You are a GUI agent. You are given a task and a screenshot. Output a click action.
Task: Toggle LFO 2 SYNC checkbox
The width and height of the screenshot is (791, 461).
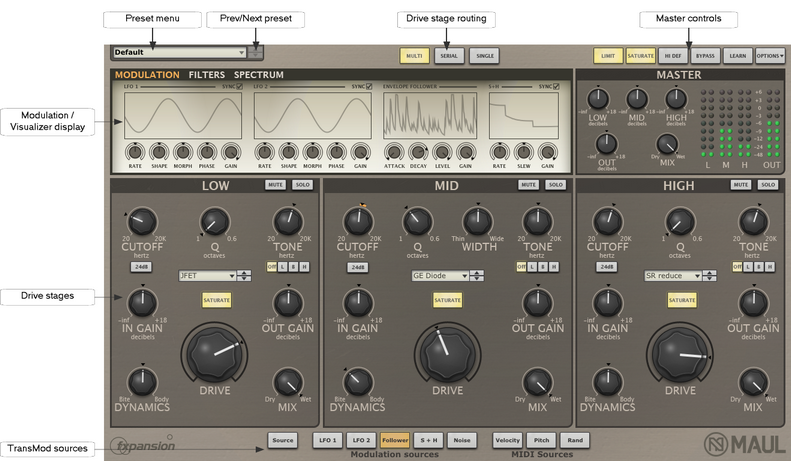click(x=369, y=87)
